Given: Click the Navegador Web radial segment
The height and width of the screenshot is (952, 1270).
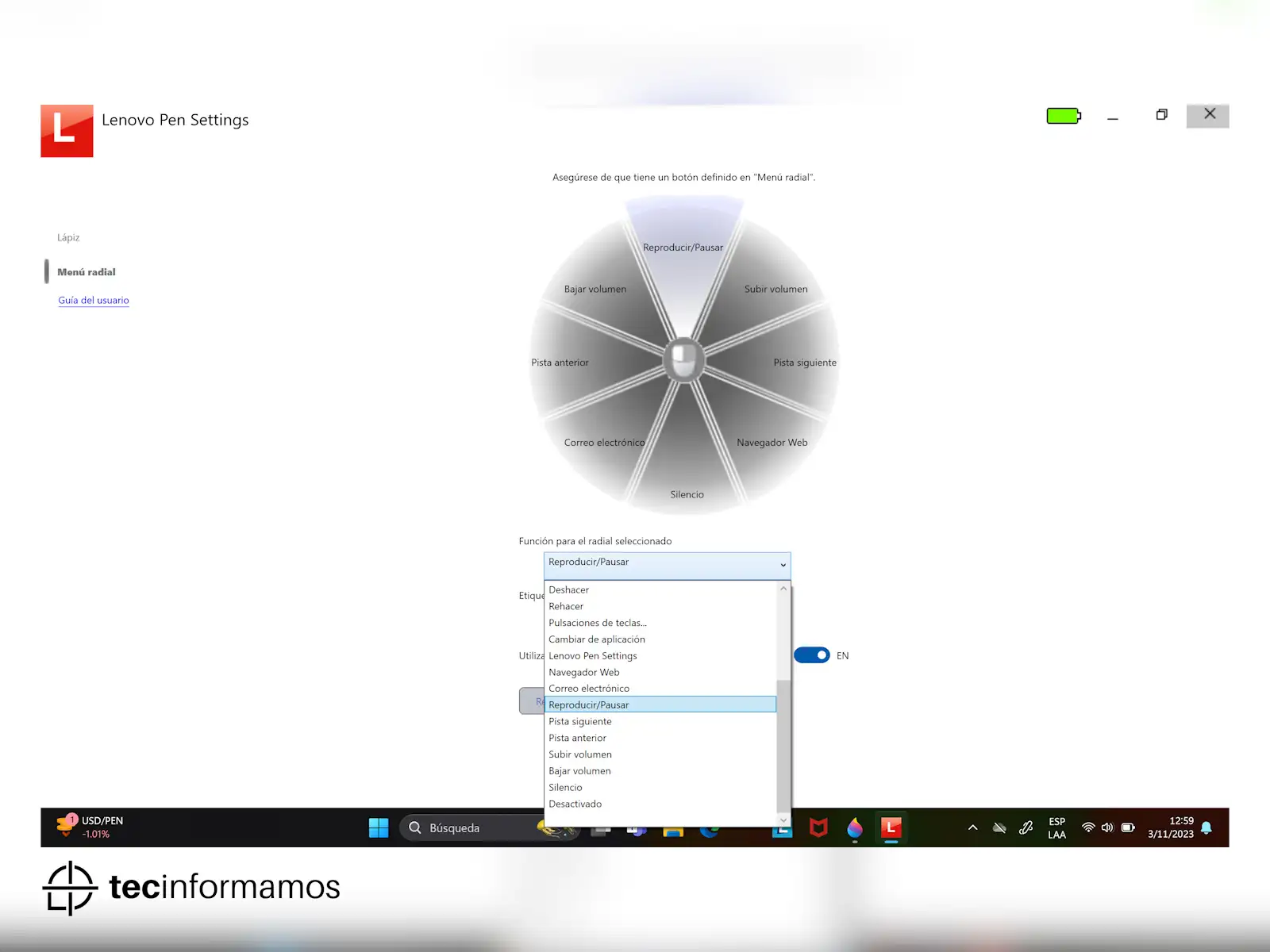Looking at the screenshot, I should [772, 443].
